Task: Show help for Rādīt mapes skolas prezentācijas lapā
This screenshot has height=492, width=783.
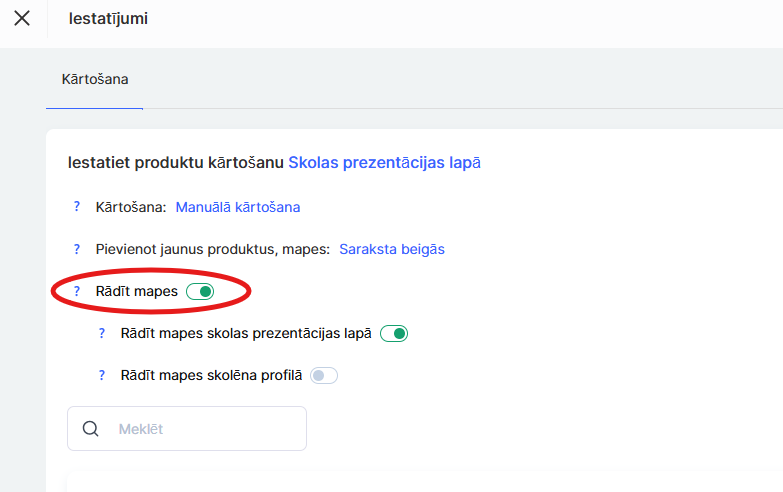Action: (x=101, y=334)
